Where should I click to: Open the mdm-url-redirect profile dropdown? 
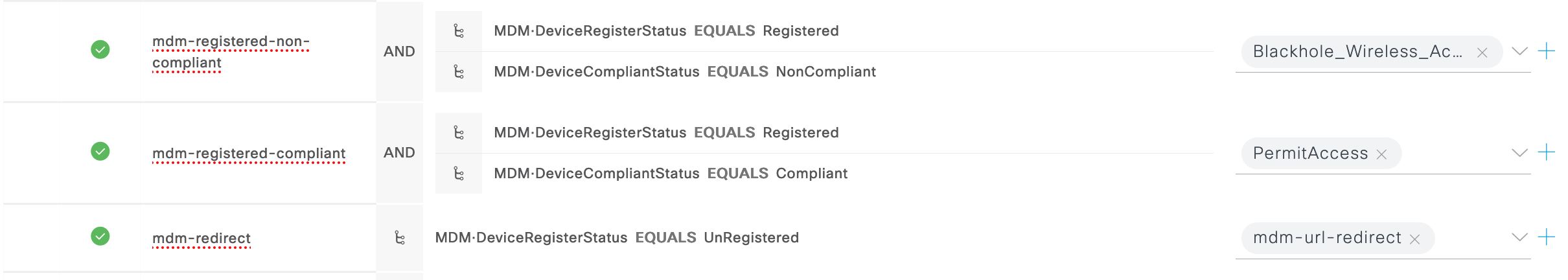point(1519,237)
